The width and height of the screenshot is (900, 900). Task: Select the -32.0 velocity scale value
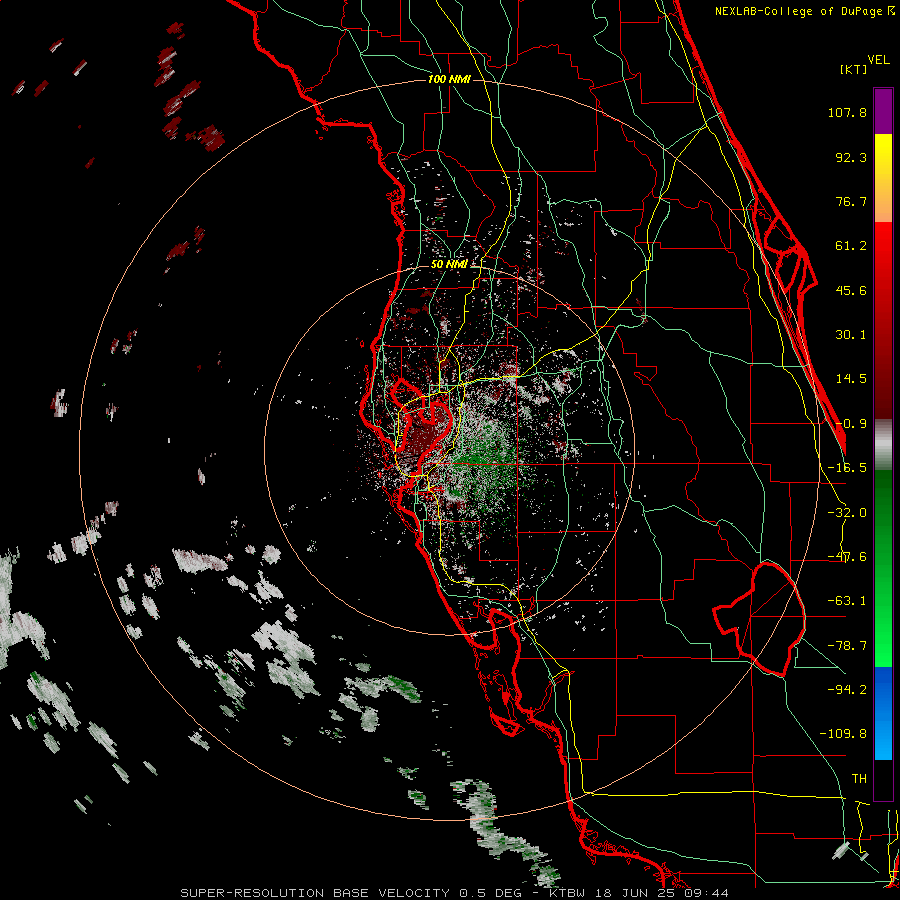point(847,513)
